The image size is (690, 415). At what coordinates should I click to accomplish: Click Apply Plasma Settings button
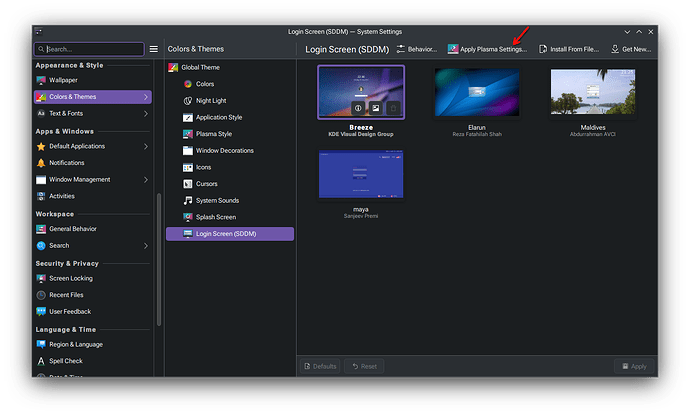click(x=487, y=49)
